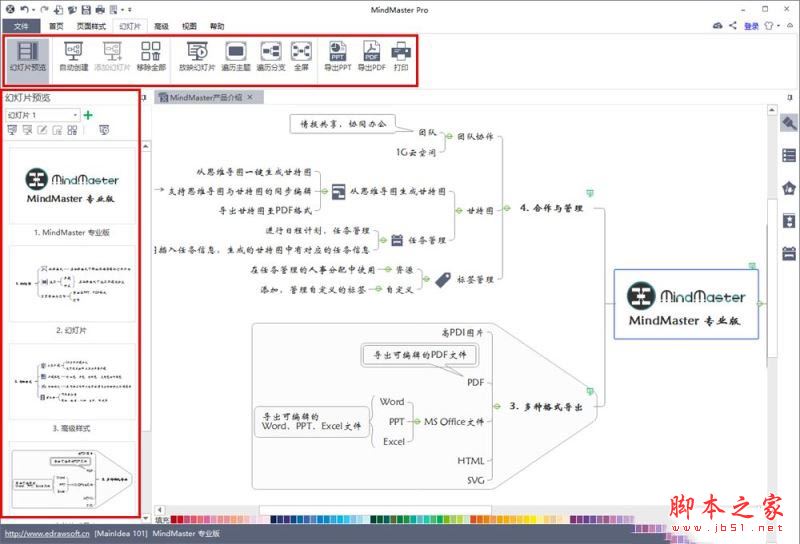Click the shirt-shaped theme icon
The image size is (800, 544).
tap(769, 26)
